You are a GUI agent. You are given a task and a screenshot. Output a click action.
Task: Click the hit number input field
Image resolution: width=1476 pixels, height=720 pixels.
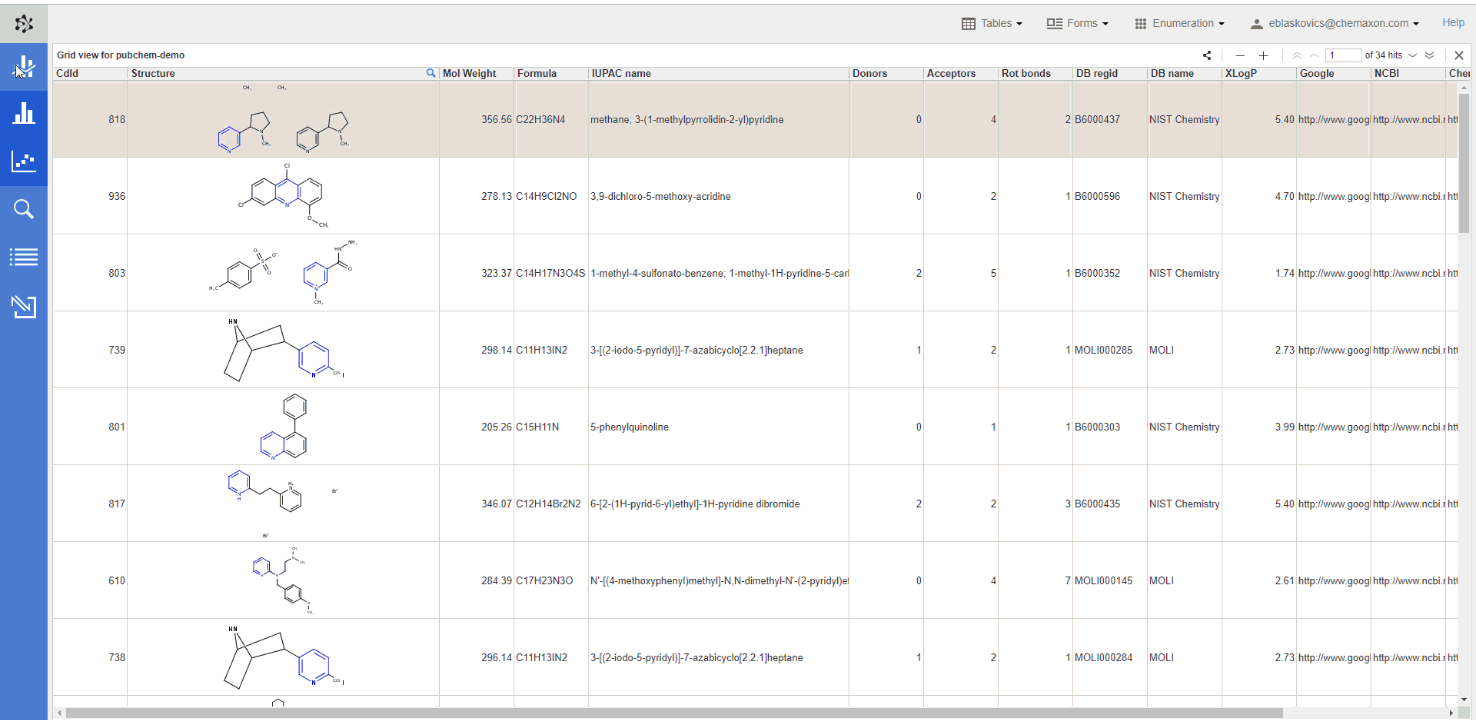click(x=1343, y=56)
